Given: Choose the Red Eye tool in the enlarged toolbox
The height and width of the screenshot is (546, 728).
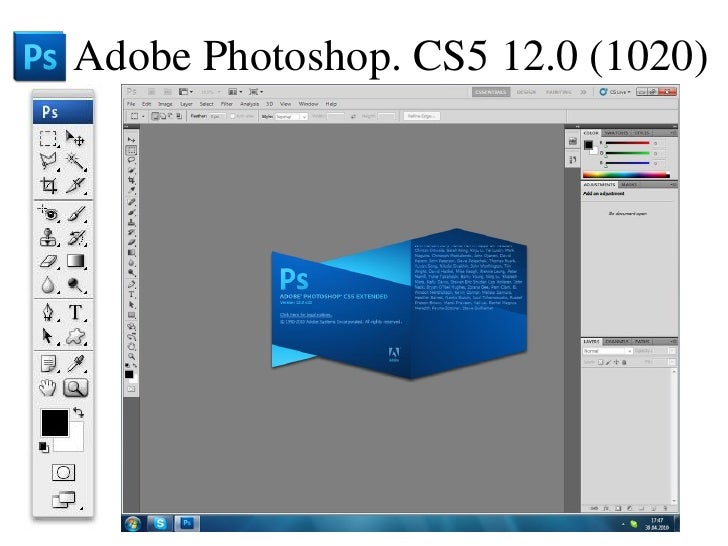Looking at the screenshot, I should click(x=48, y=214).
